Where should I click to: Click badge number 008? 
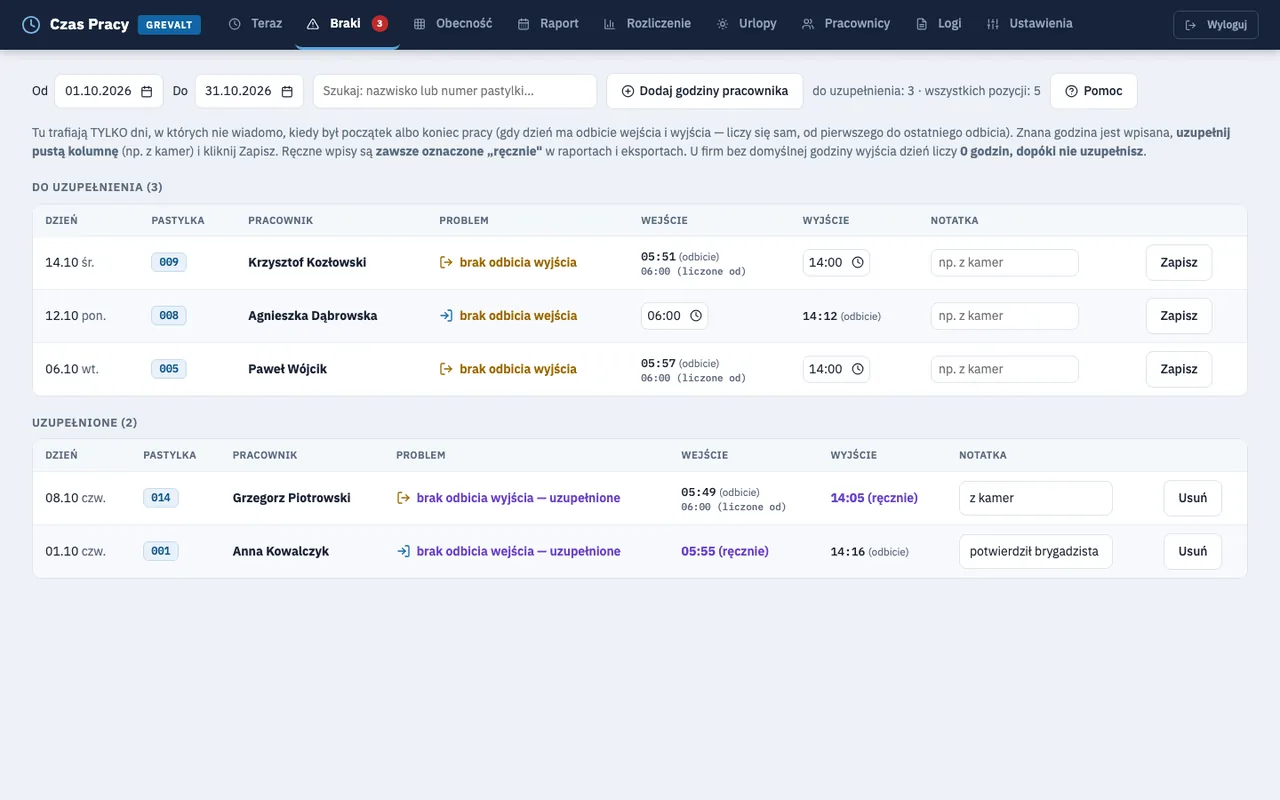(169, 316)
